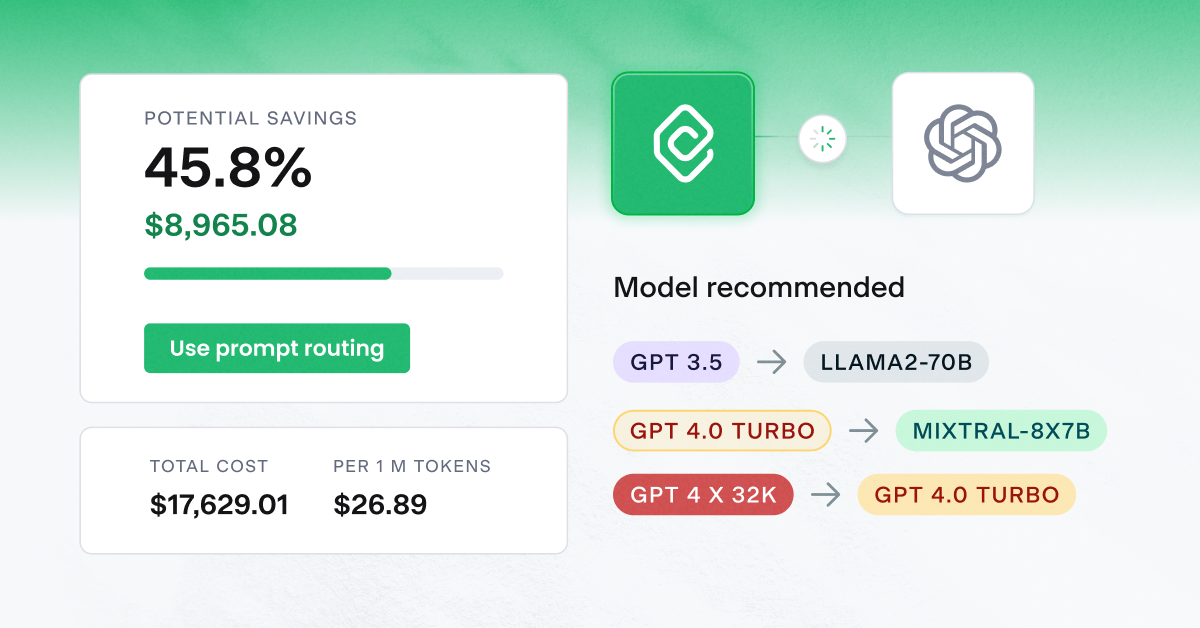
Task: Select the MIXTRAL-8X7B green tag
Action: pos(1001,431)
